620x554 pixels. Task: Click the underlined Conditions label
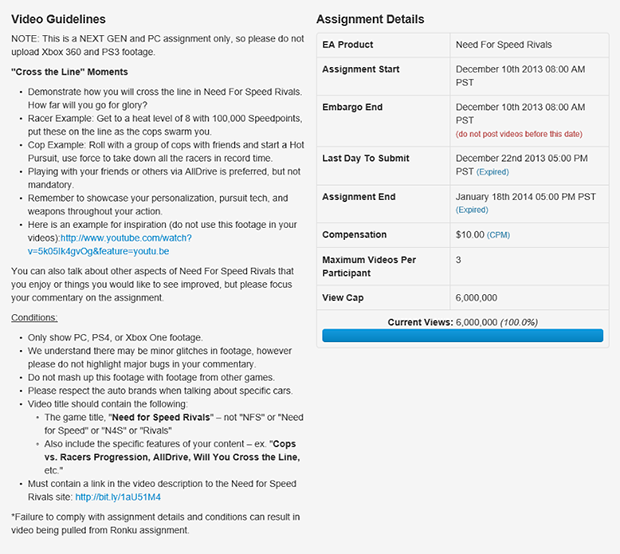click(x=34, y=317)
